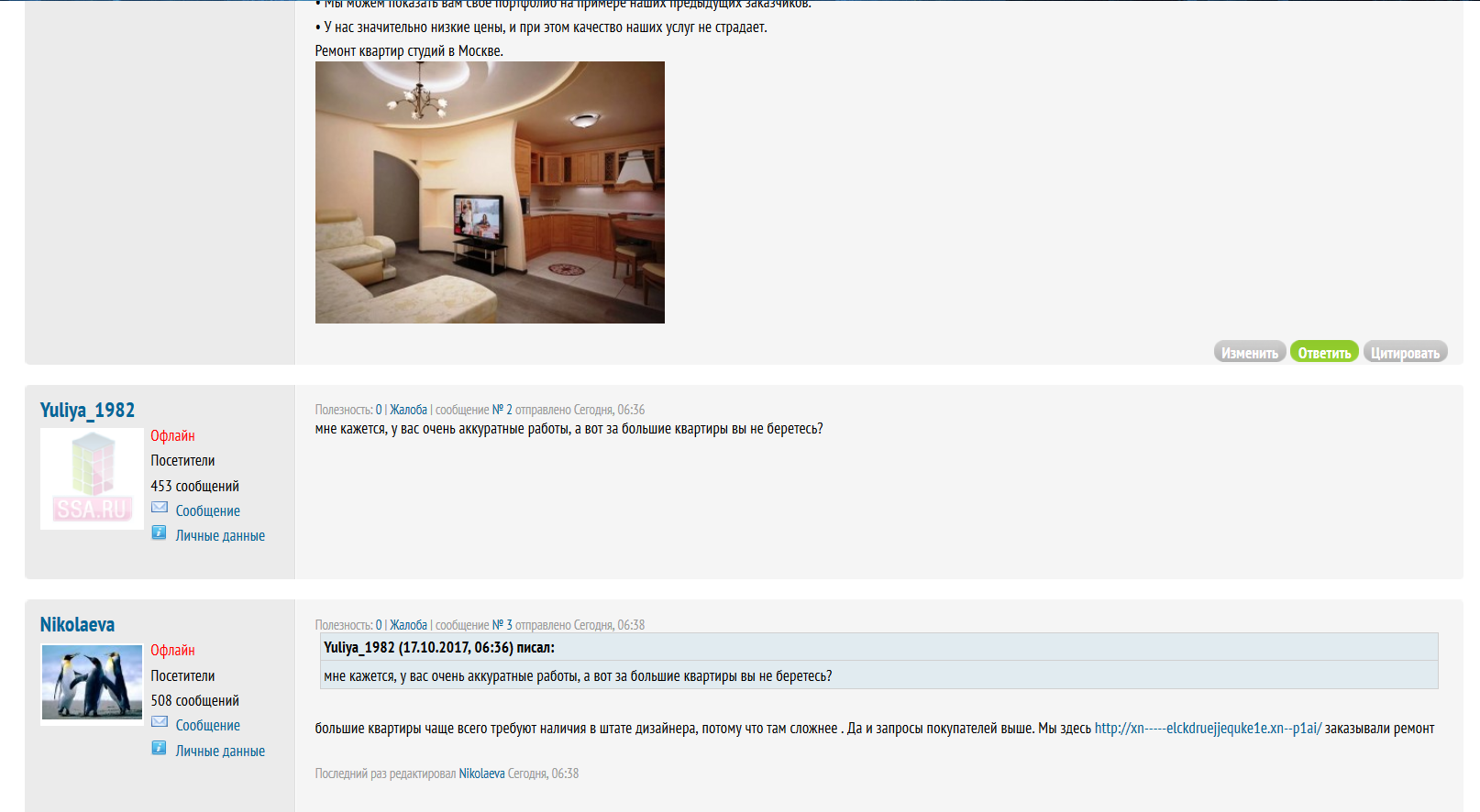Image resolution: width=1480 pixels, height=812 pixels.
Task: Click Личные данные link under Nikolaeva
Action: coord(220,751)
